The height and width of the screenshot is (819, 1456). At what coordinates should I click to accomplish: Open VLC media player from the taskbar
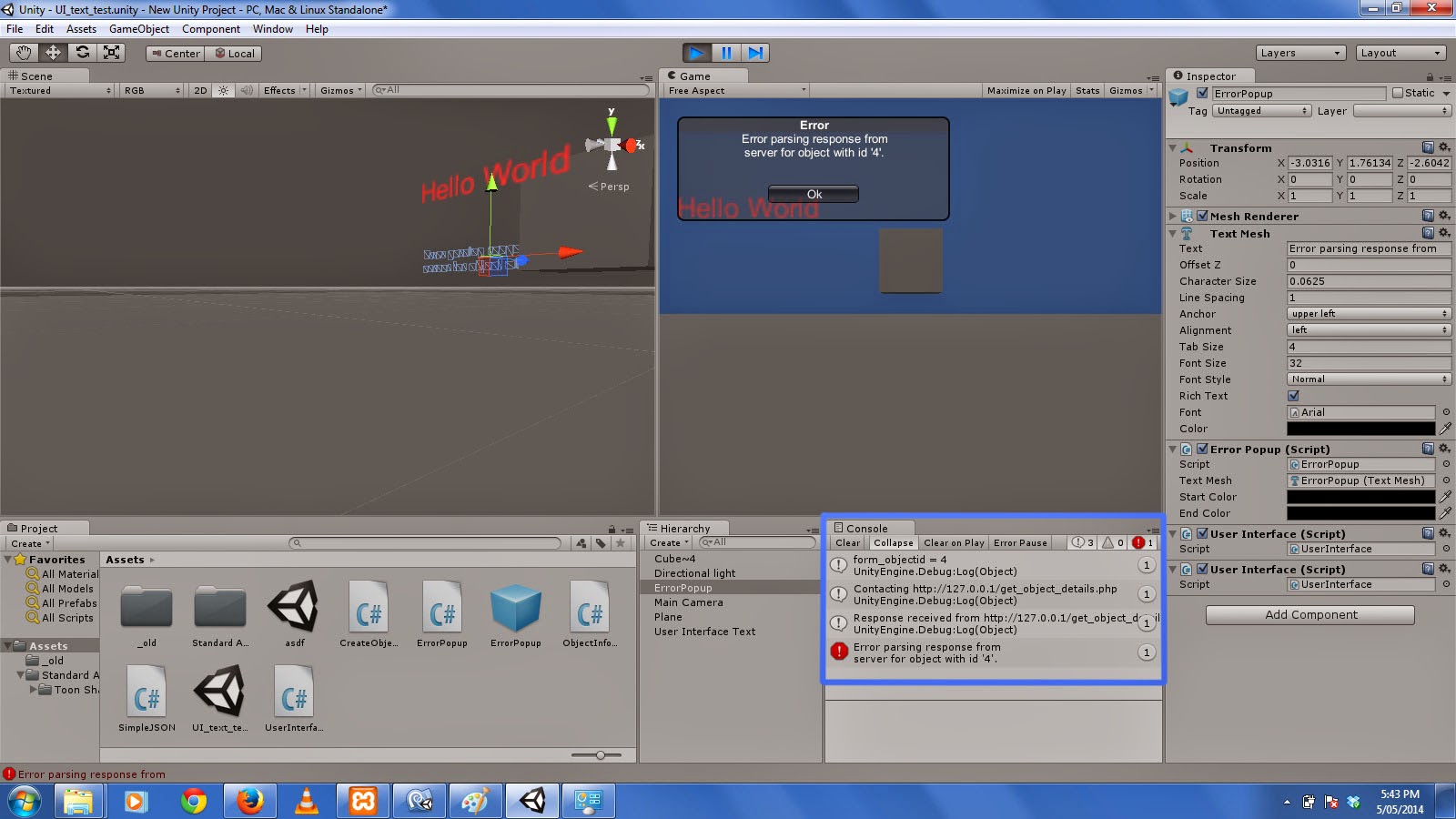point(307,801)
